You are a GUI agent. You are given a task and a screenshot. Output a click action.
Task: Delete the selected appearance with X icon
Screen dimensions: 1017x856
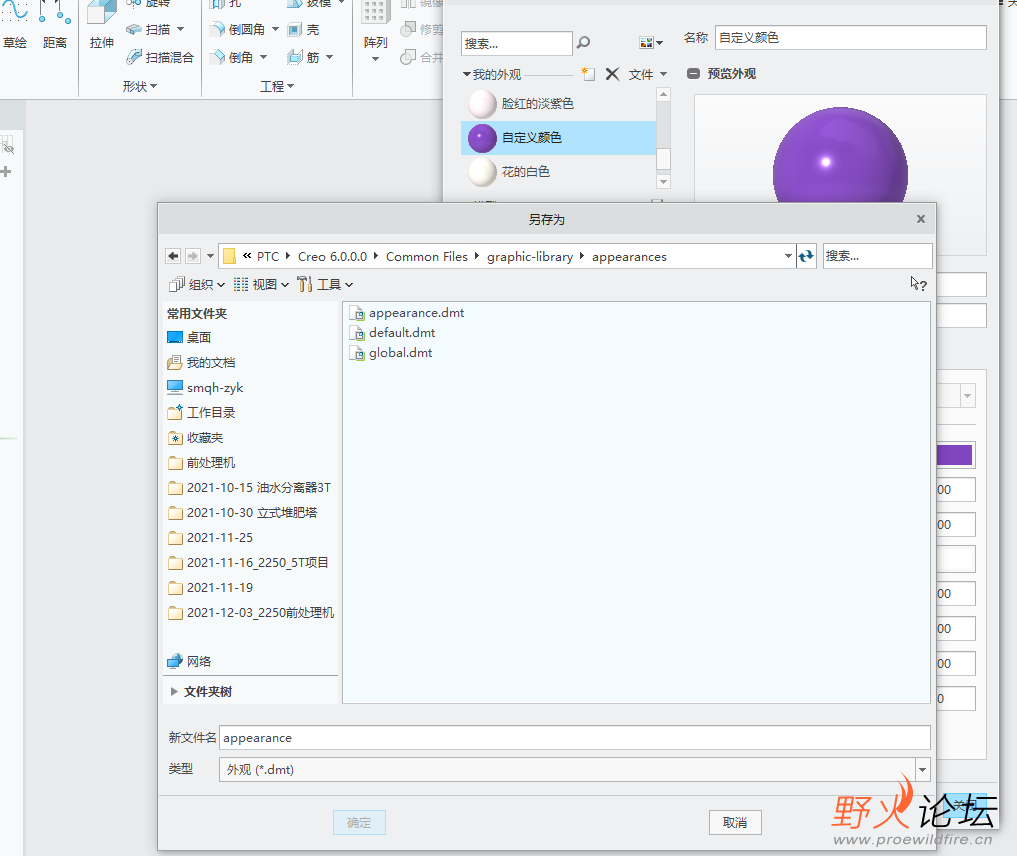[x=612, y=74]
